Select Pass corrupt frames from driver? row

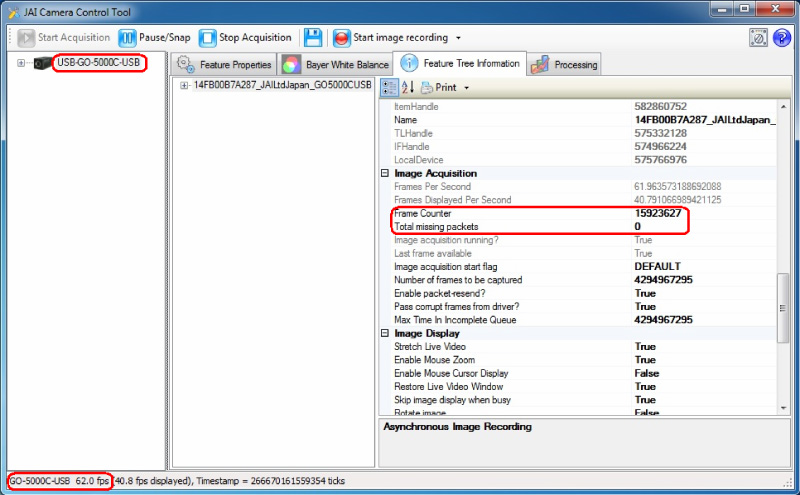pyautogui.click(x=585, y=307)
